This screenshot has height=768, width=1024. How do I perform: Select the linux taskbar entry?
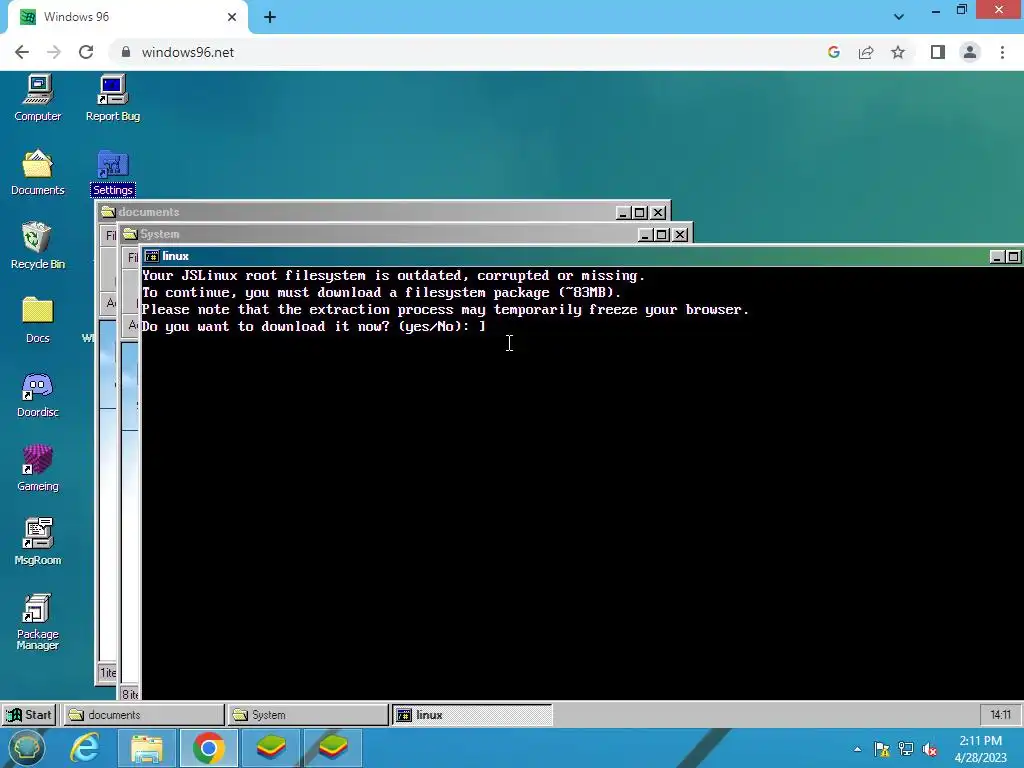[x=472, y=714]
